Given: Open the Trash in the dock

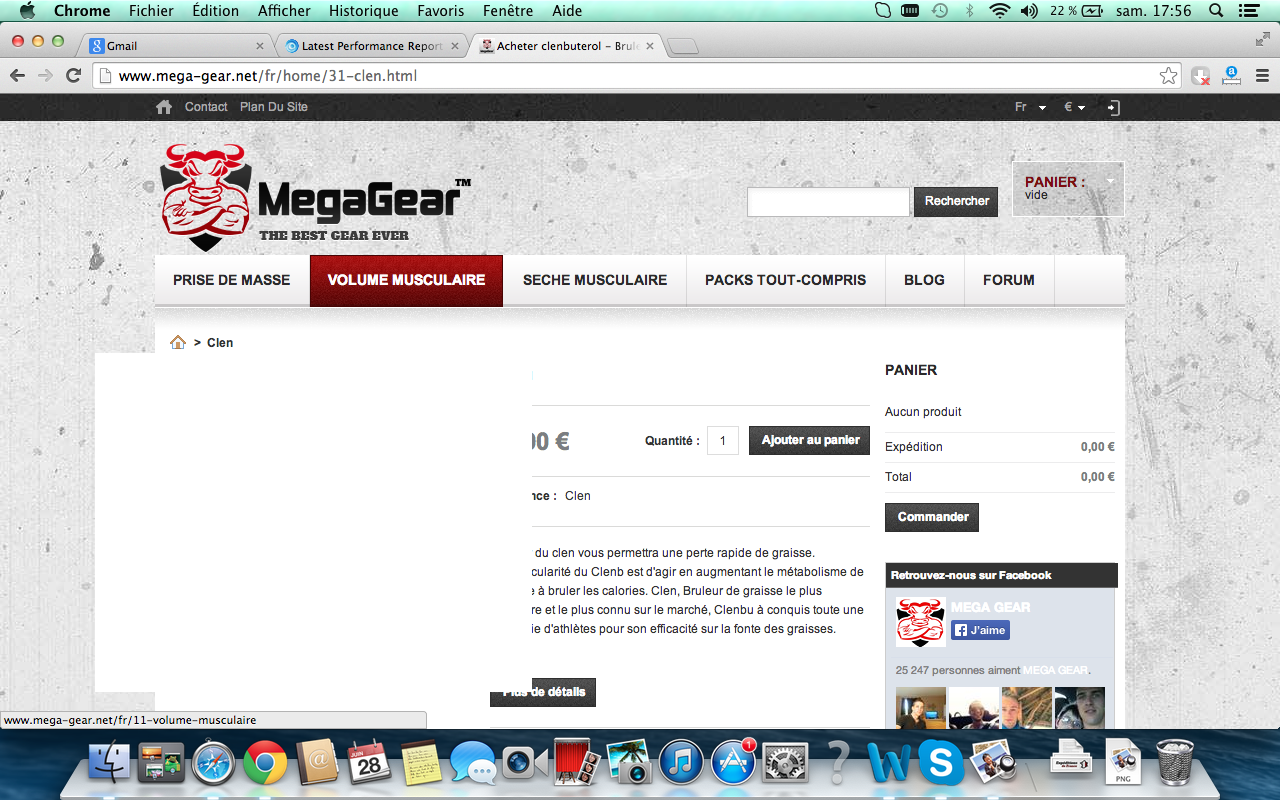Looking at the screenshot, I should [x=1174, y=763].
